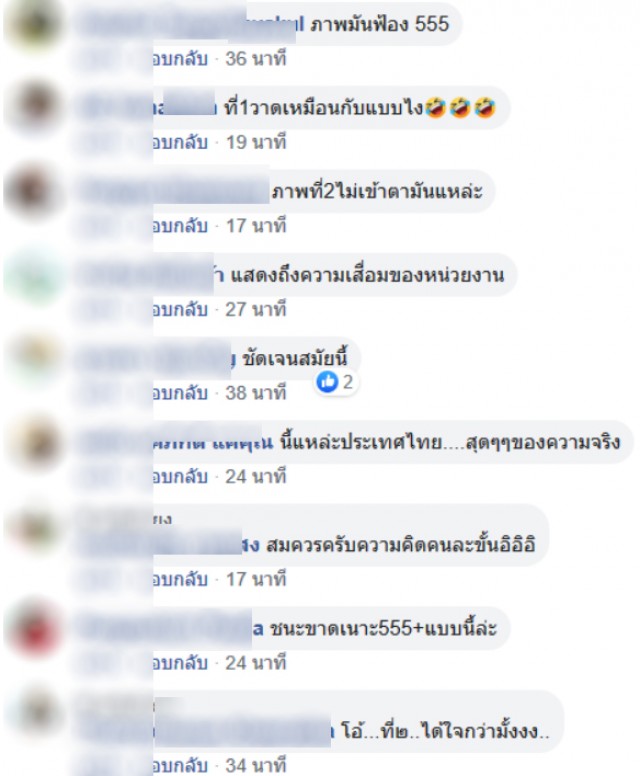Click the blue like reaction icon on "ชัดเจนสมัยนี้"

[x=327, y=382]
